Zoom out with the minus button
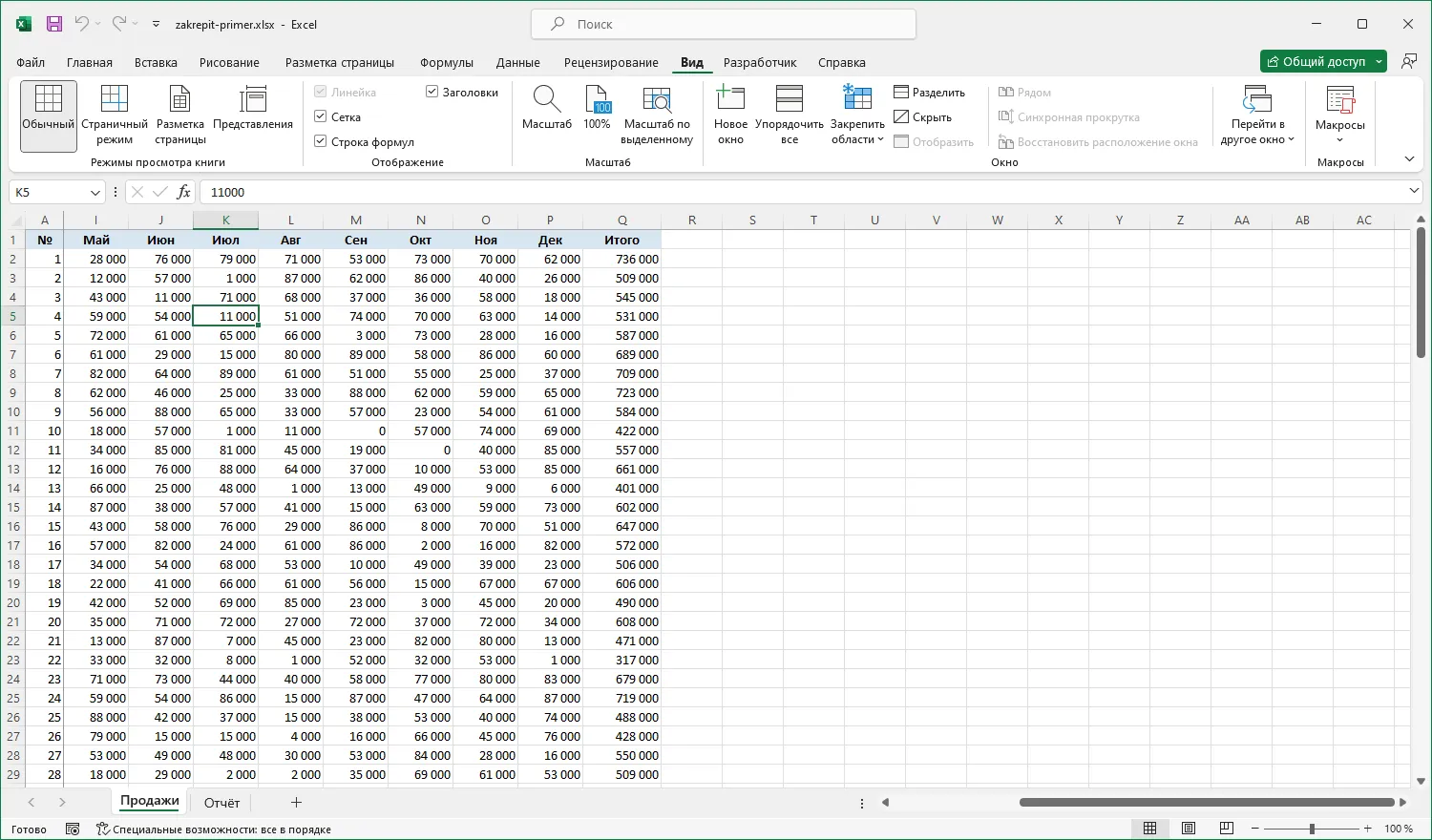 [1253, 829]
